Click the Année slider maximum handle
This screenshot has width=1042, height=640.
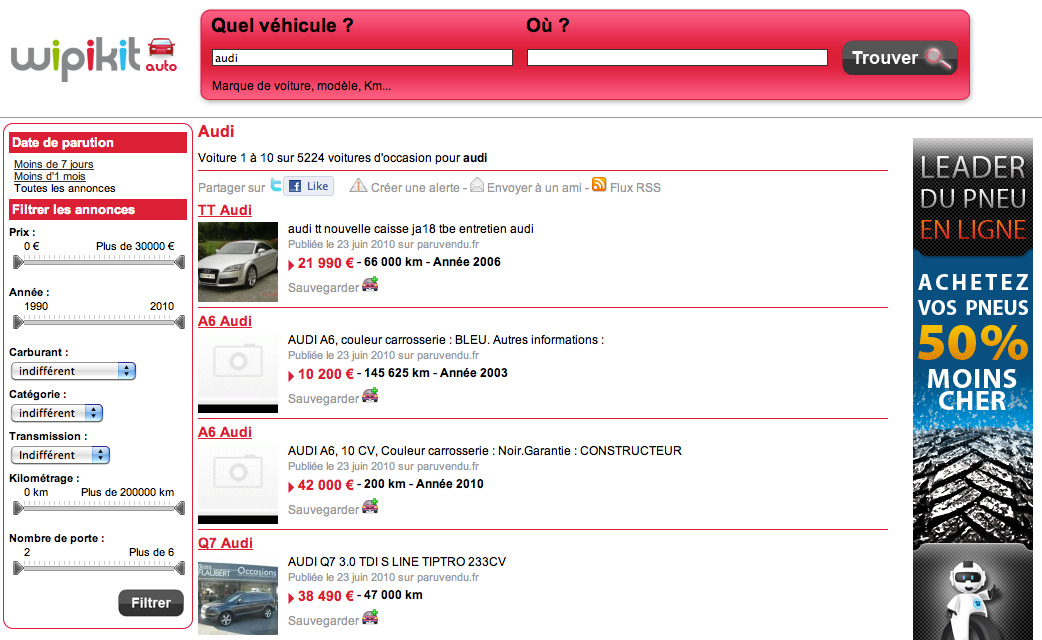coord(179,322)
